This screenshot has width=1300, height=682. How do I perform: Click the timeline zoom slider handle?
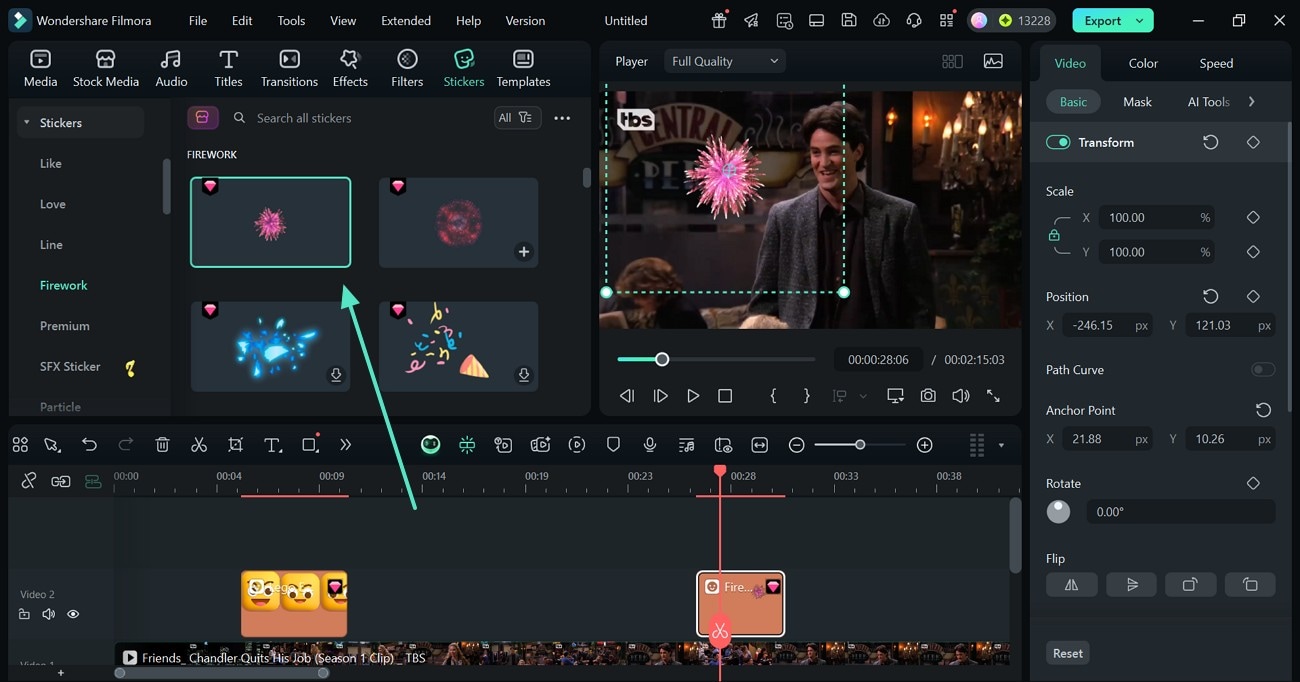[860, 445]
